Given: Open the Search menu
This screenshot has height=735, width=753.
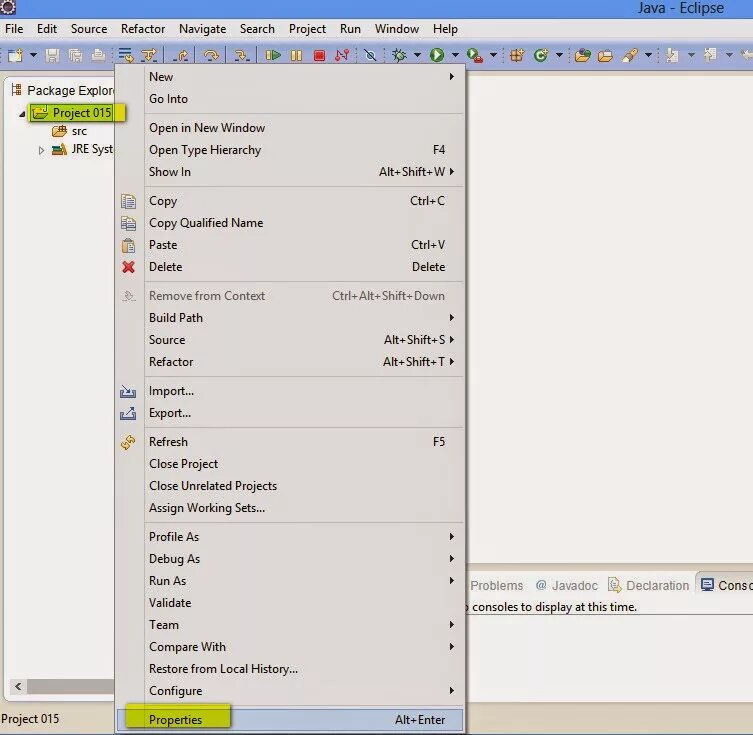Looking at the screenshot, I should coord(257,29).
